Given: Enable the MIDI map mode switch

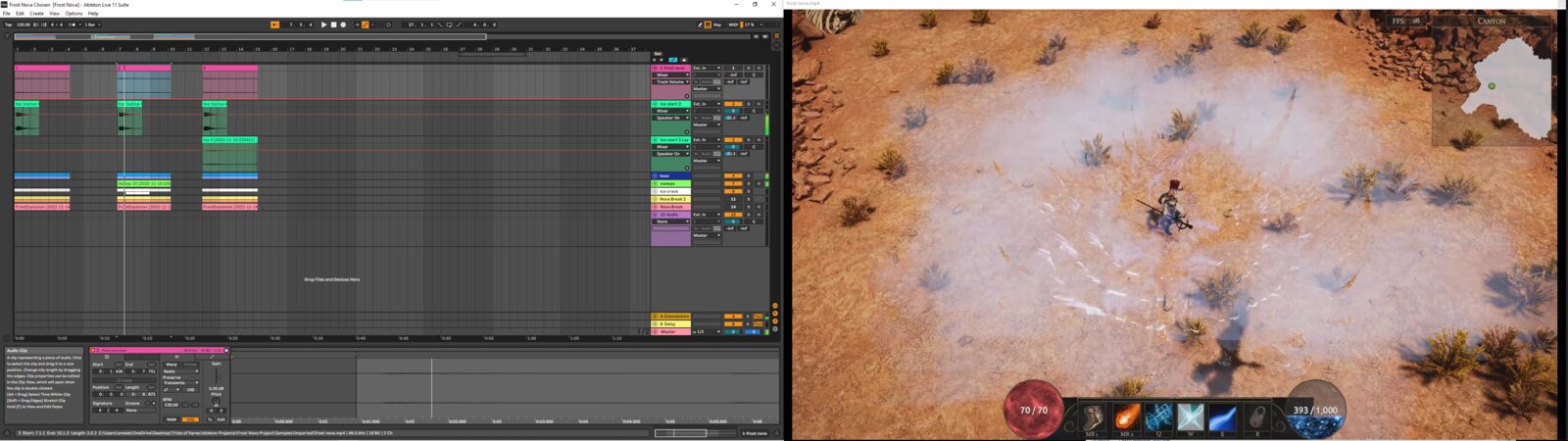Looking at the screenshot, I should pos(733,24).
